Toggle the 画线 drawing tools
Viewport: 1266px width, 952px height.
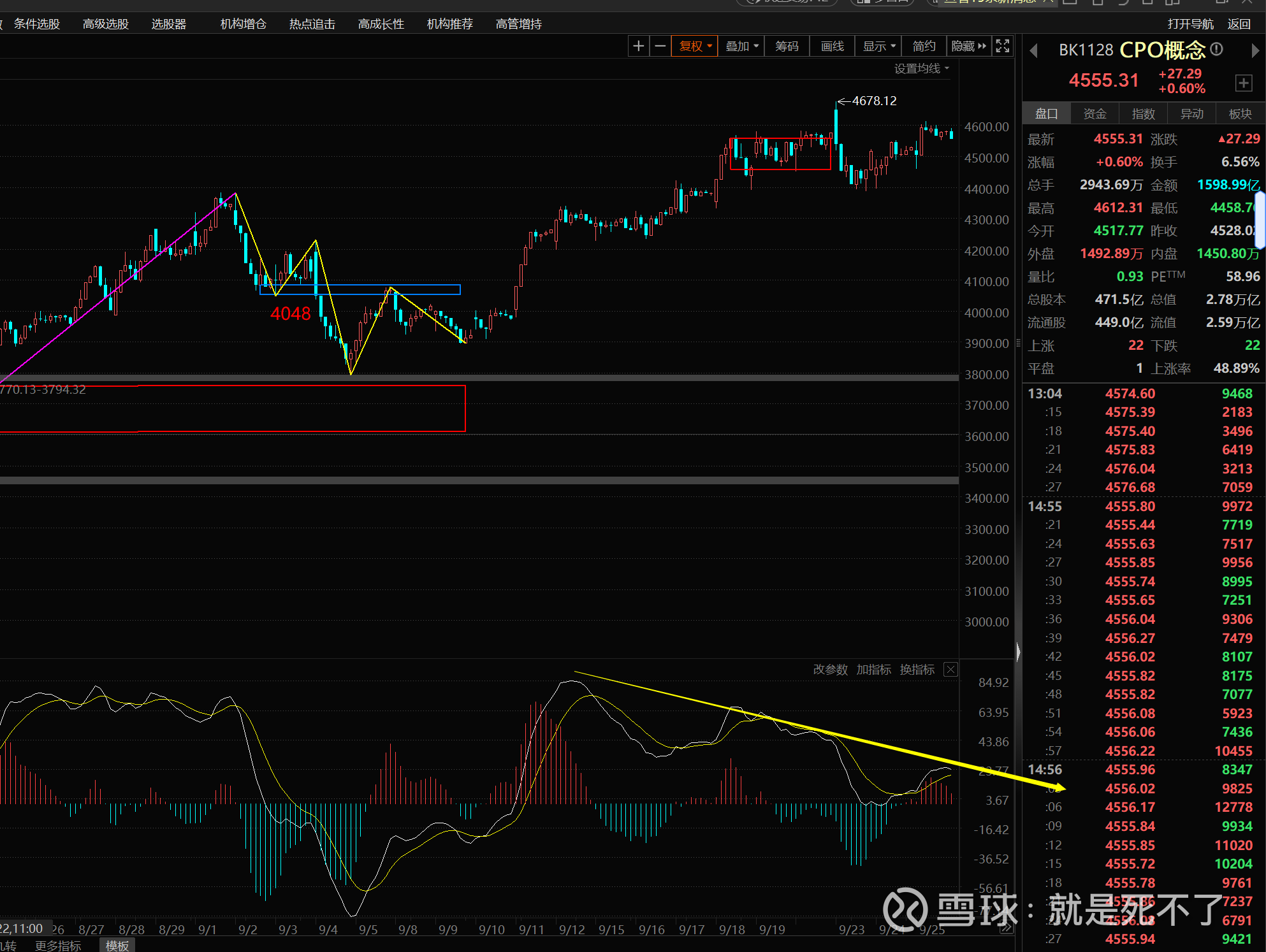coord(832,46)
